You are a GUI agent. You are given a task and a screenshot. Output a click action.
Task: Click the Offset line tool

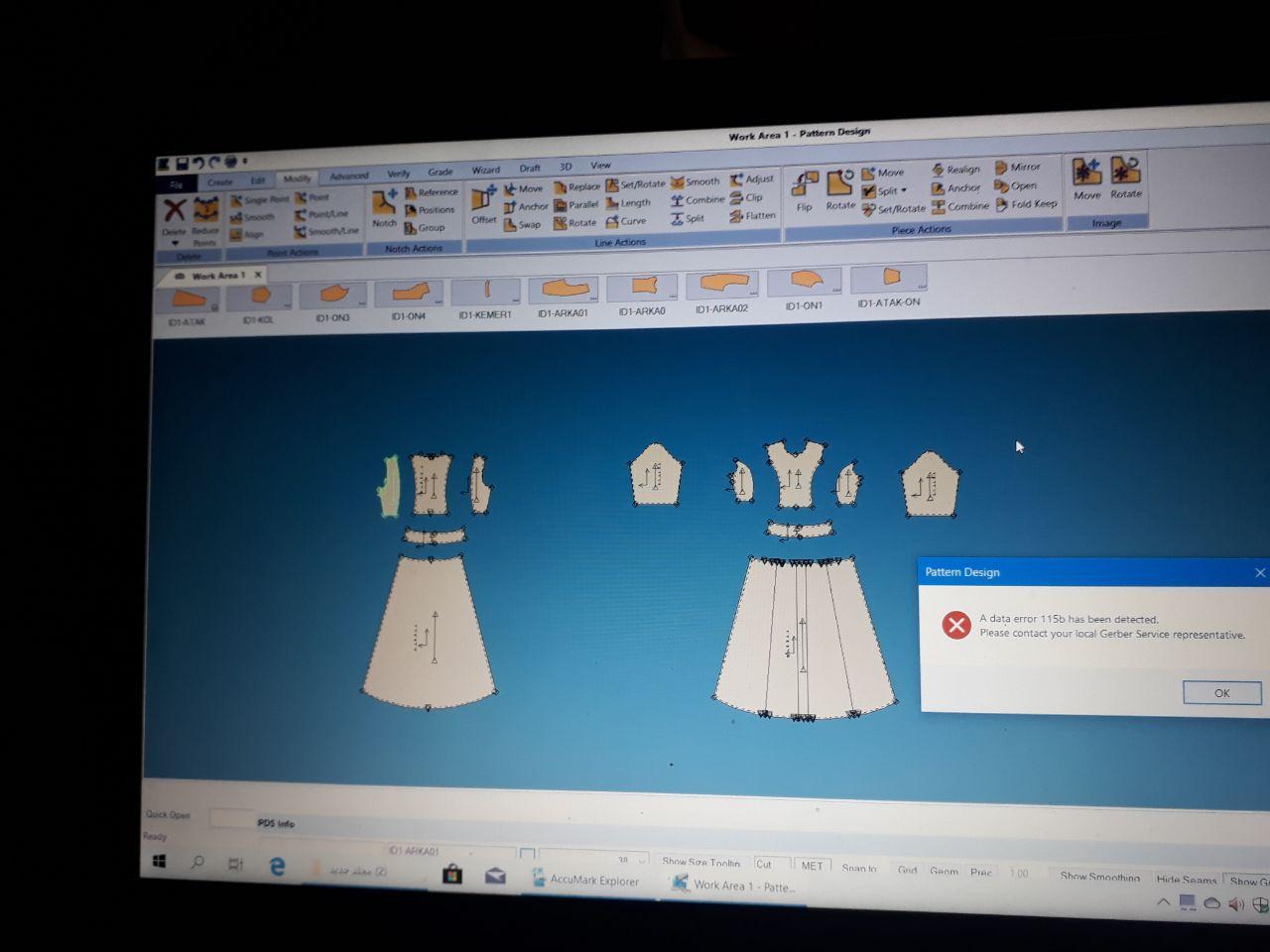coord(483,204)
